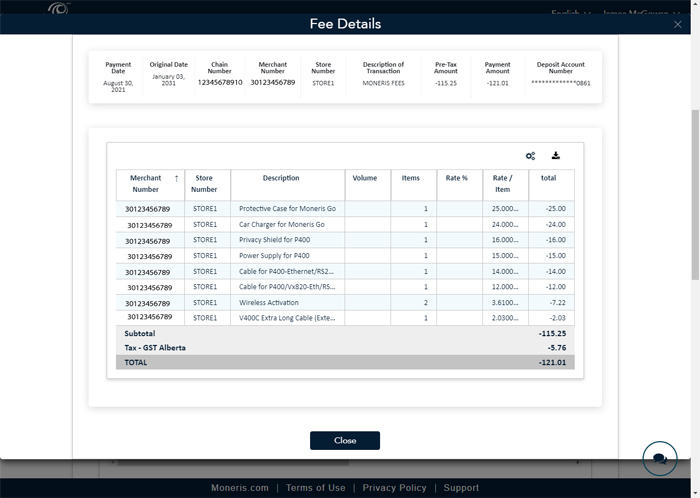Image resolution: width=700 pixels, height=498 pixels.
Task: Click Original Date January 03, 2031 value
Action: coord(168,80)
